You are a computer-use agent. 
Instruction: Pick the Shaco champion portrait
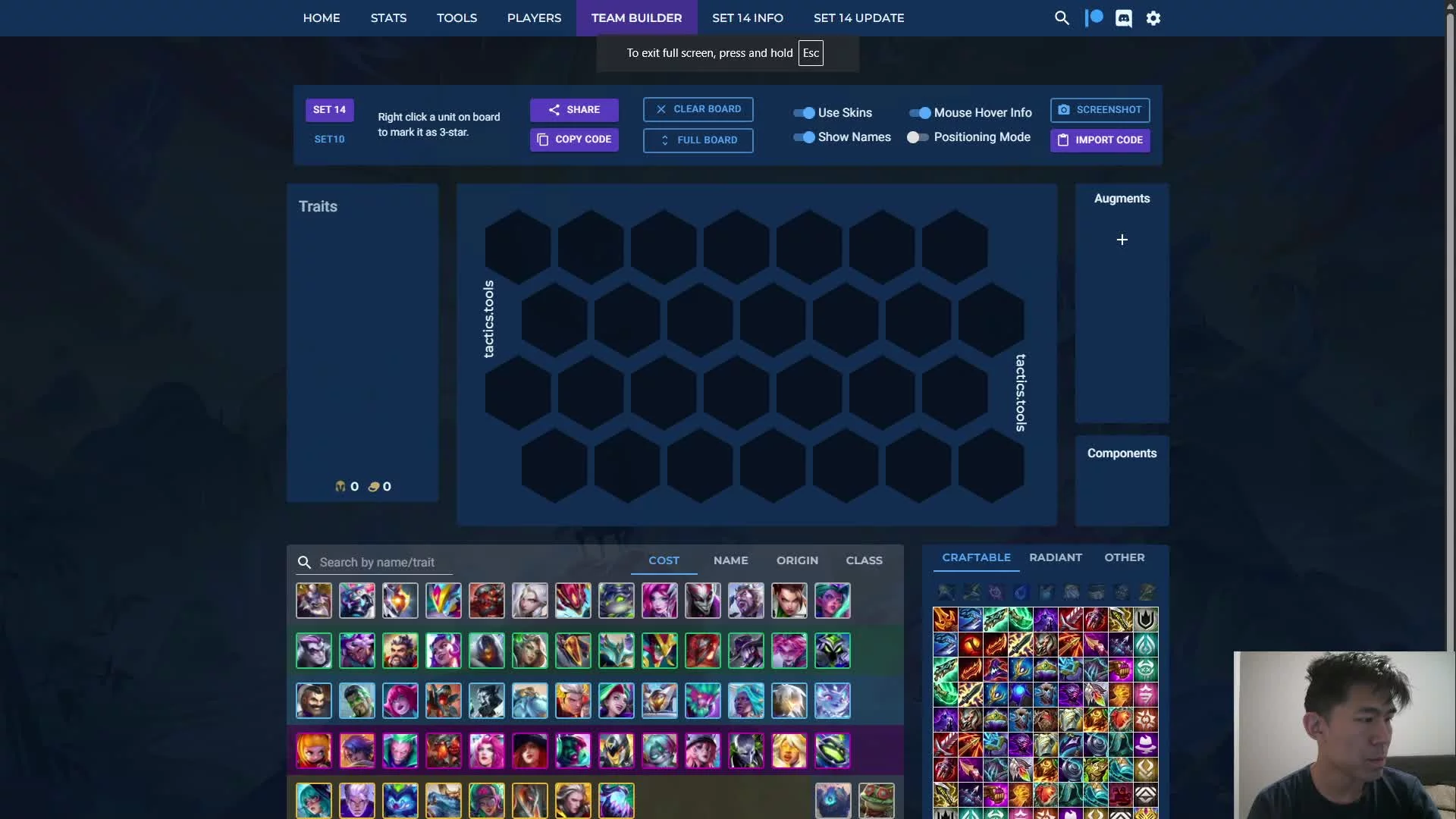(703, 601)
